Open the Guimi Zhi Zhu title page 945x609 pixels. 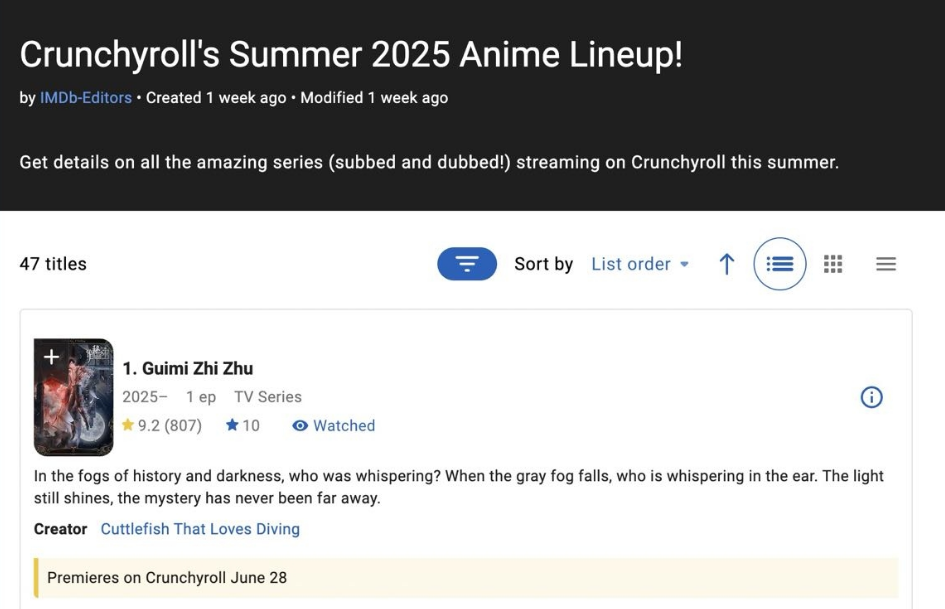pyautogui.click(x=188, y=368)
